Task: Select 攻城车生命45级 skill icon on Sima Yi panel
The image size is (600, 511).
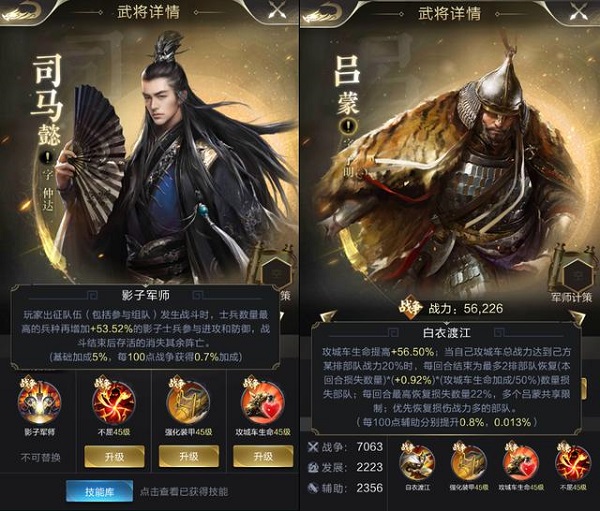Action: coord(263,401)
